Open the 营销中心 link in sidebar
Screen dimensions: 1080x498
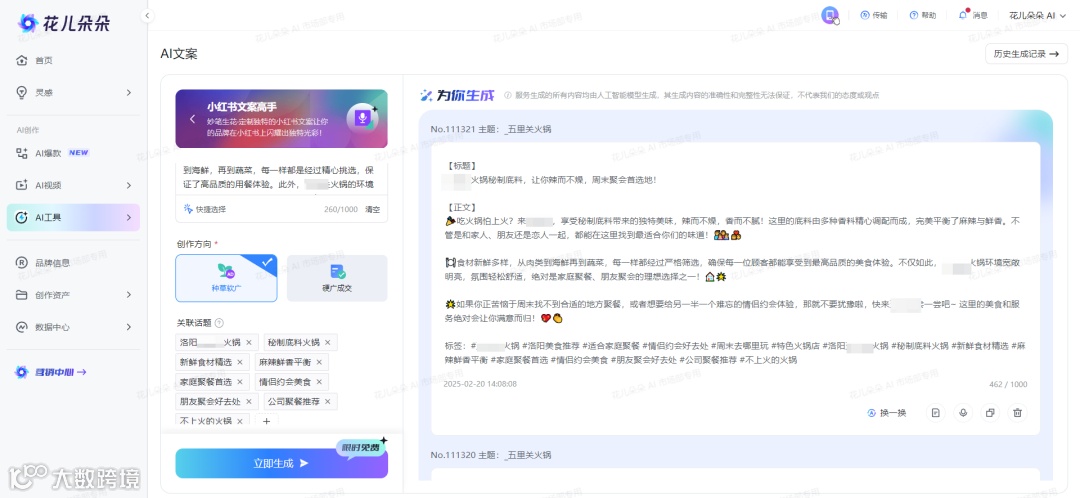click(51, 372)
